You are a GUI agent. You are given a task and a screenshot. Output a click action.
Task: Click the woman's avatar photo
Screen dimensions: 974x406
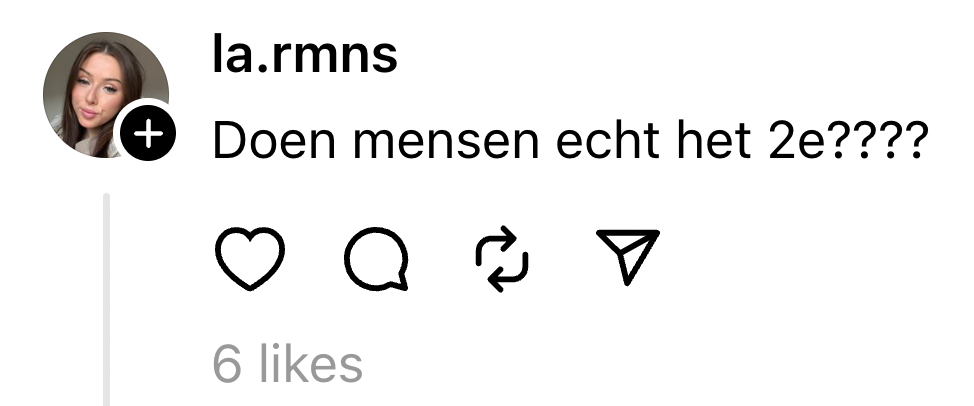click(106, 94)
